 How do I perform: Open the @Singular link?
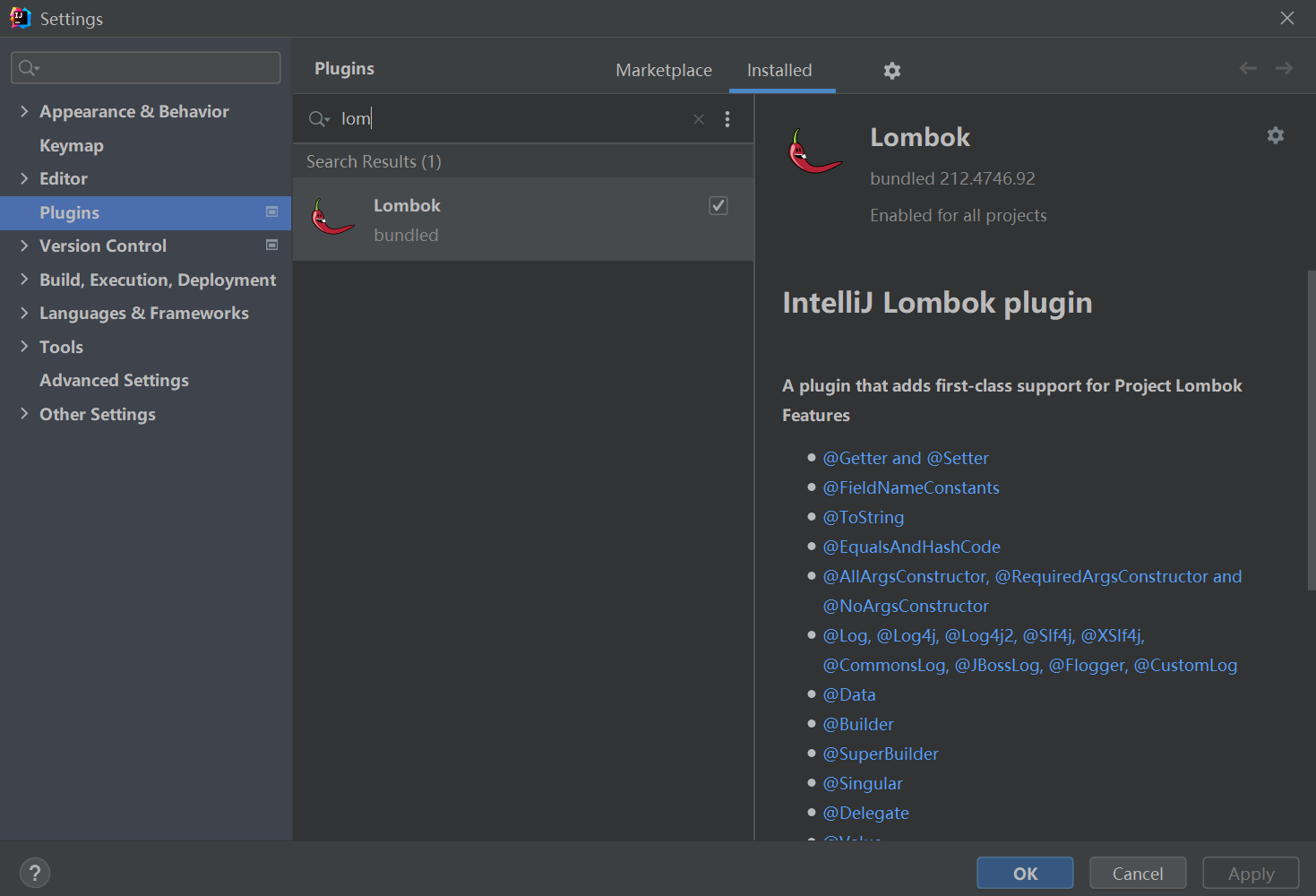(x=863, y=783)
